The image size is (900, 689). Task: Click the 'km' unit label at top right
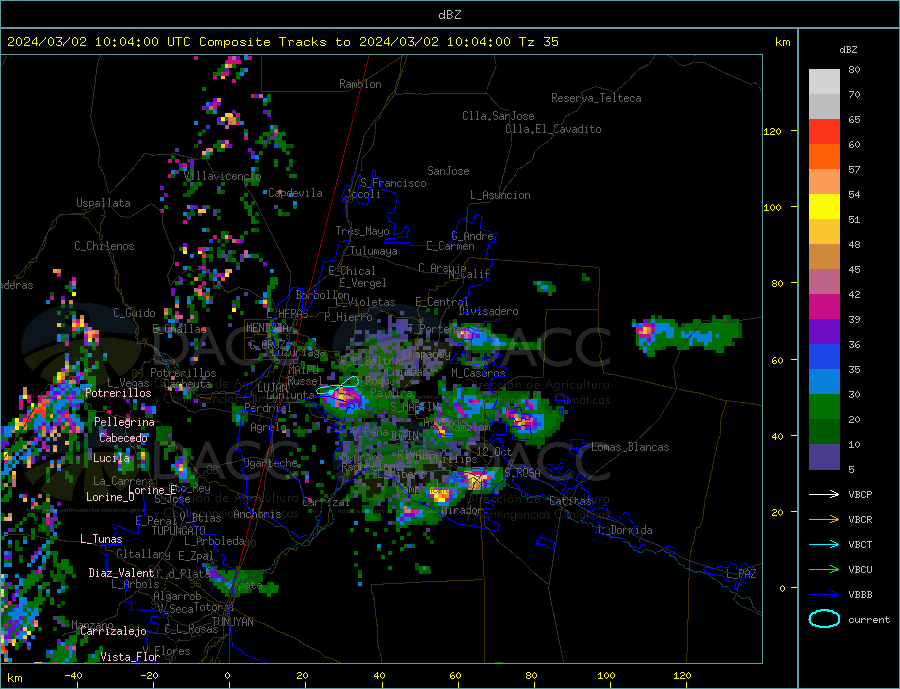[x=782, y=42]
